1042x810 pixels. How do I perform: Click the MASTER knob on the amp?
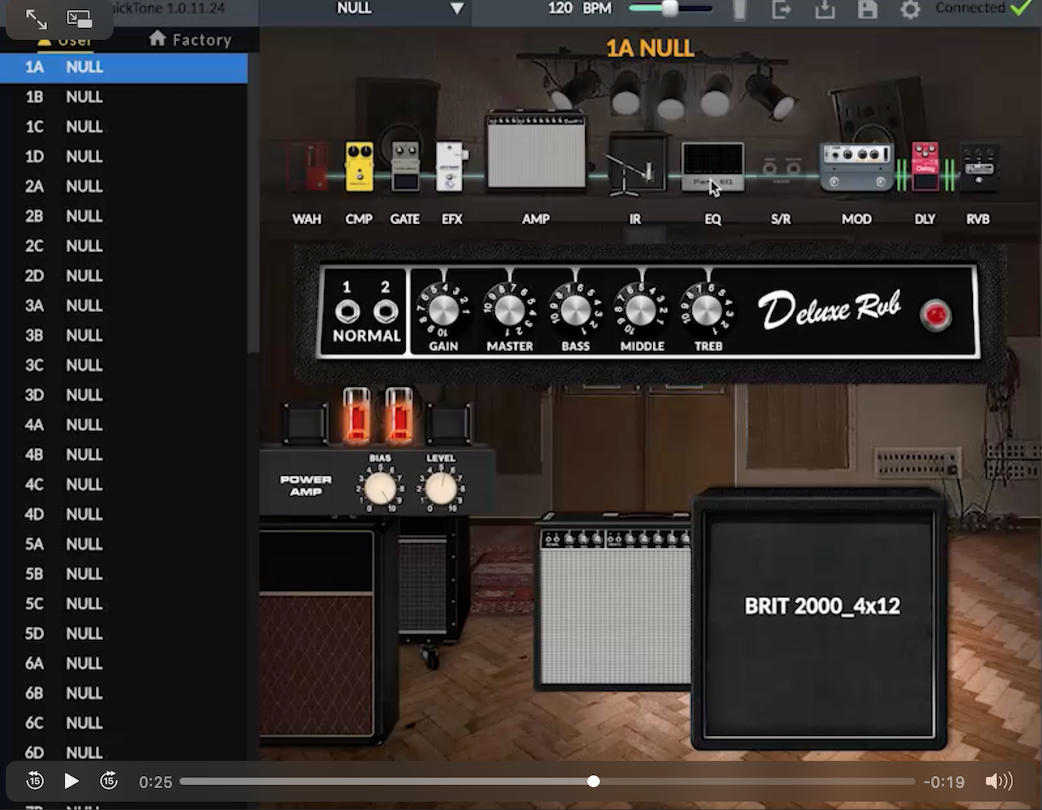[510, 310]
